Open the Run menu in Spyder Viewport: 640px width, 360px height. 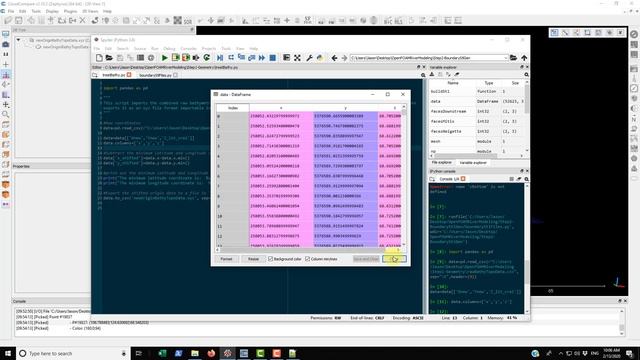[x=155, y=49]
